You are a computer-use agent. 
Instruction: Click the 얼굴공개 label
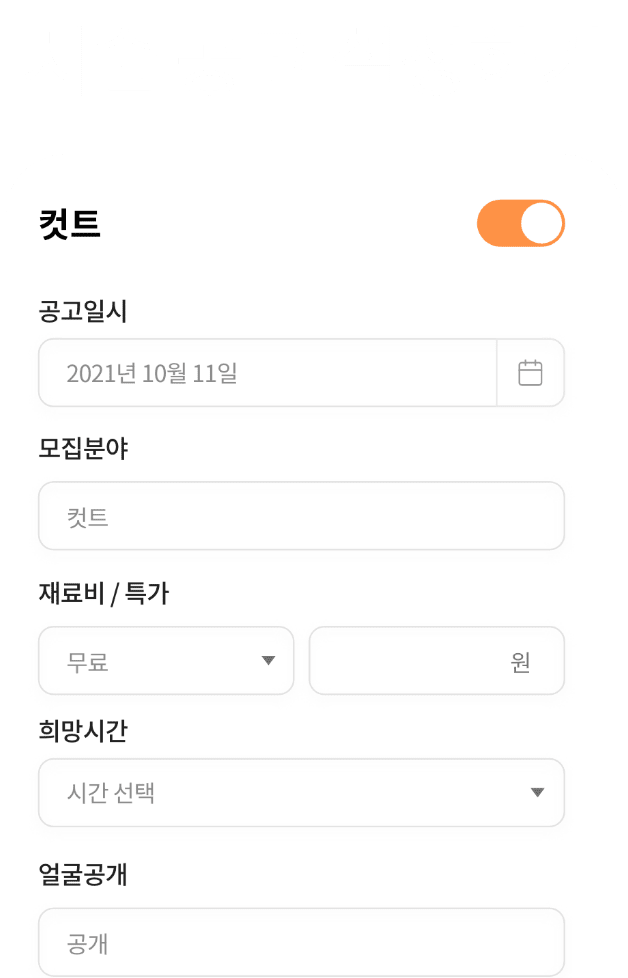point(83,874)
